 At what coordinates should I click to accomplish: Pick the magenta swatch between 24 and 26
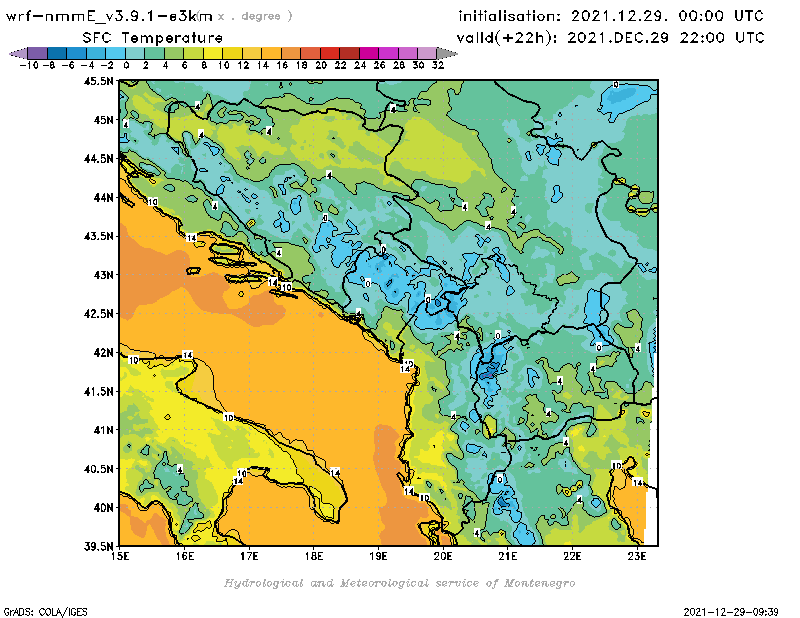coord(369,53)
